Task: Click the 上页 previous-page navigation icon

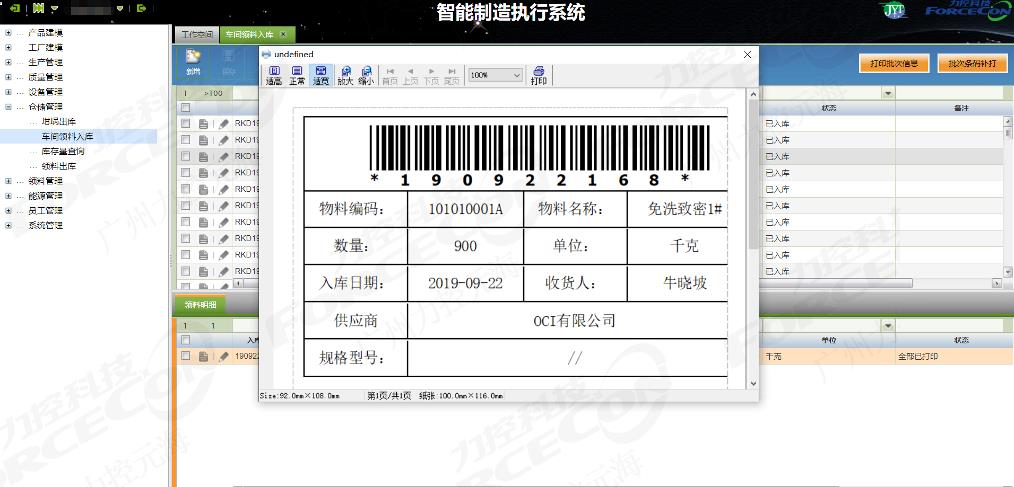Action: coord(410,75)
